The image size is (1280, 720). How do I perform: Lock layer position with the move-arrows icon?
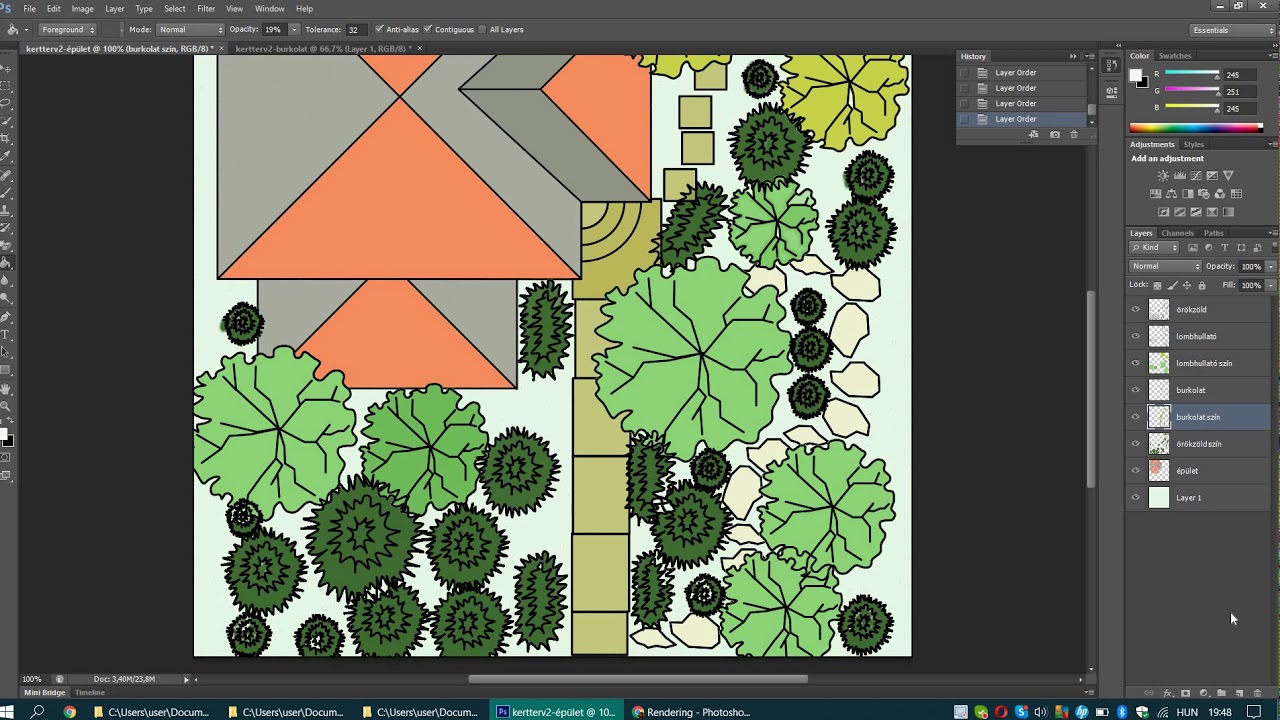tap(1187, 285)
